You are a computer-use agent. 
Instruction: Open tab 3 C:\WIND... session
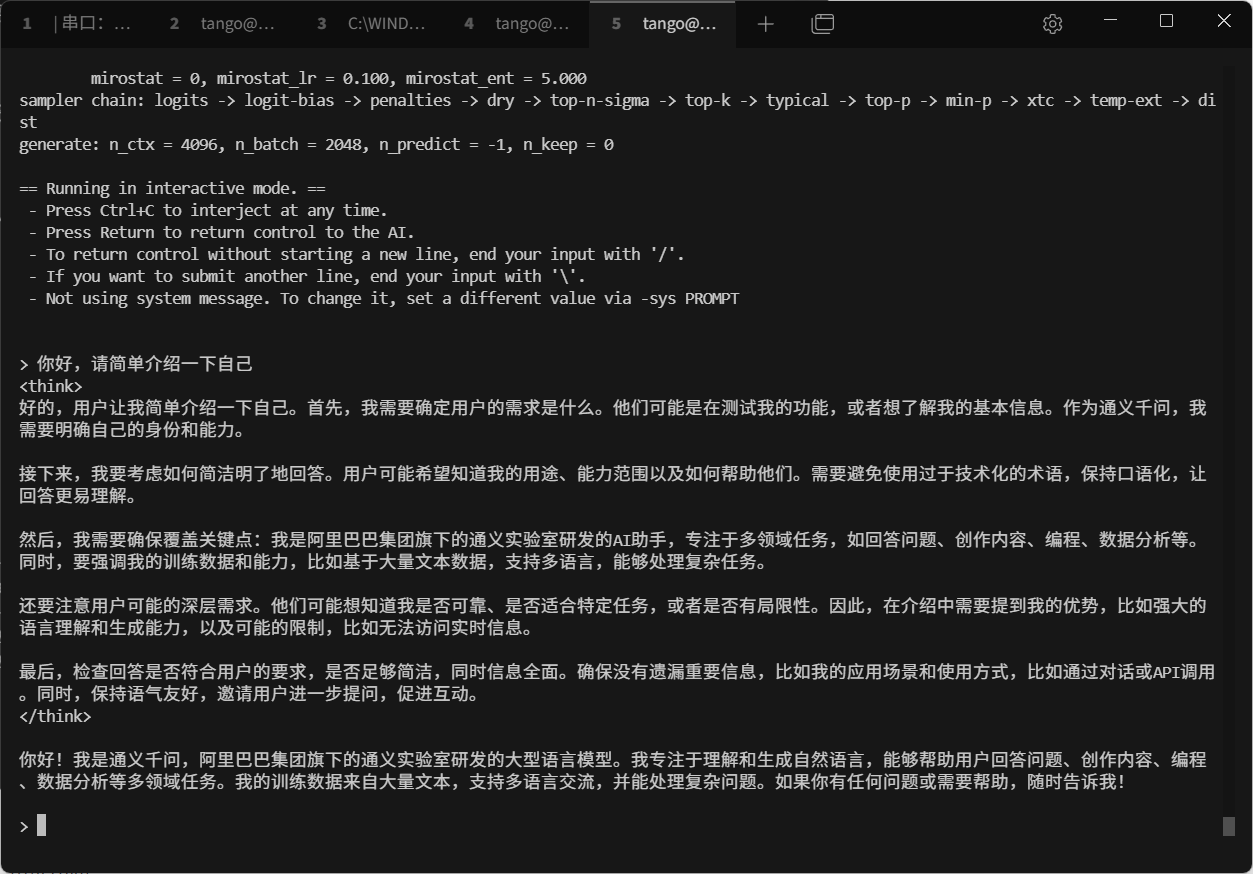(x=370, y=24)
